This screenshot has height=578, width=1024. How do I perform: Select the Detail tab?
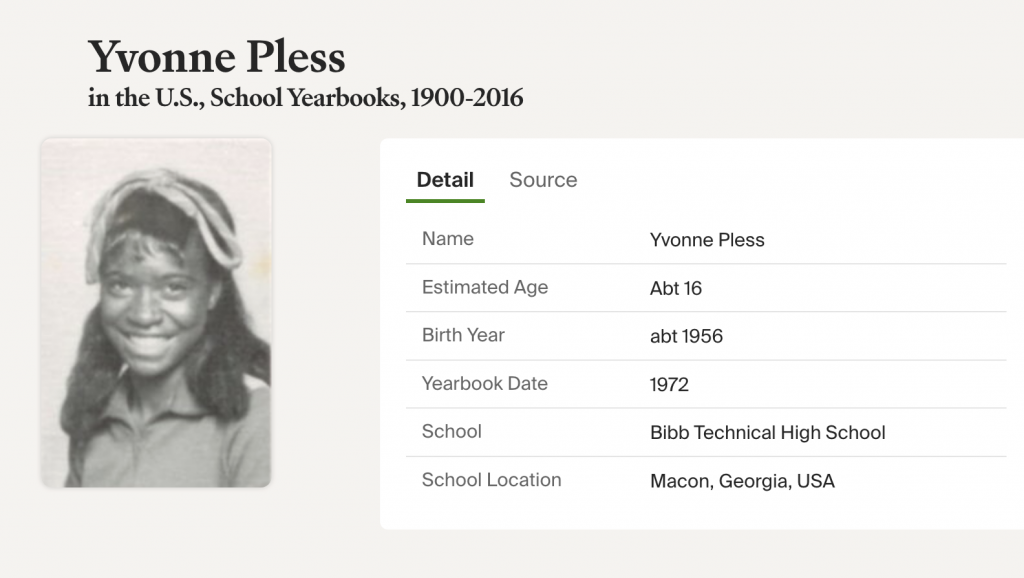coord(445,180)
